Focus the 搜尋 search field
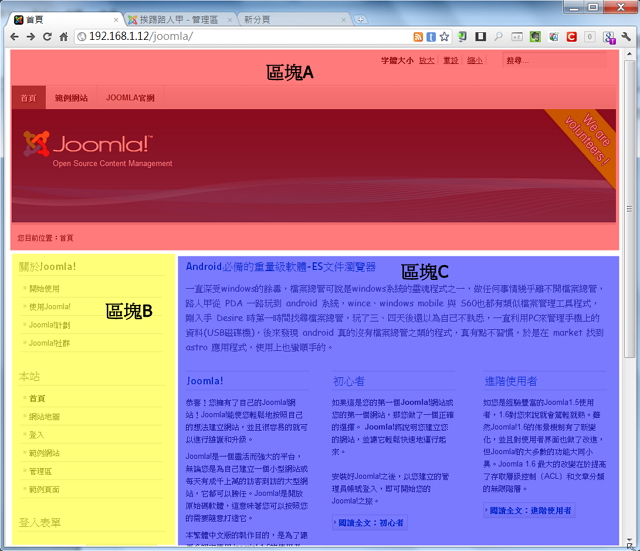640x551 pixels. click(554, 60)
